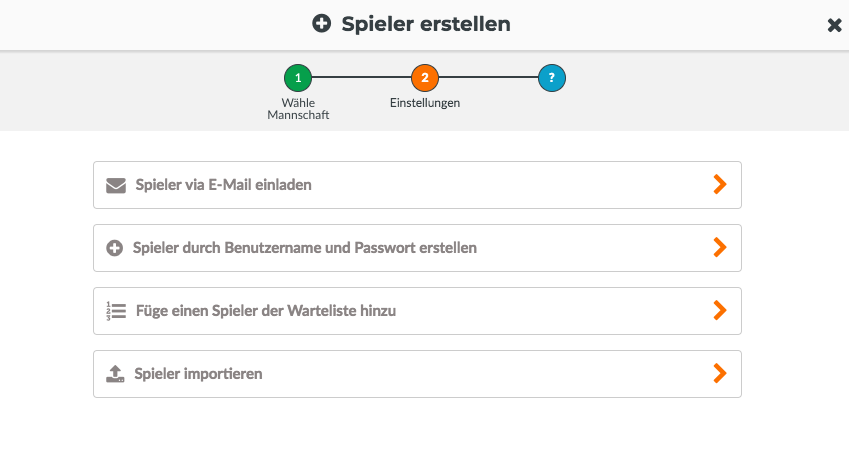This screenshot has height=453, width=849.
Task: Click the plus icon next to Spieler erstellen title
Action: 322,24
